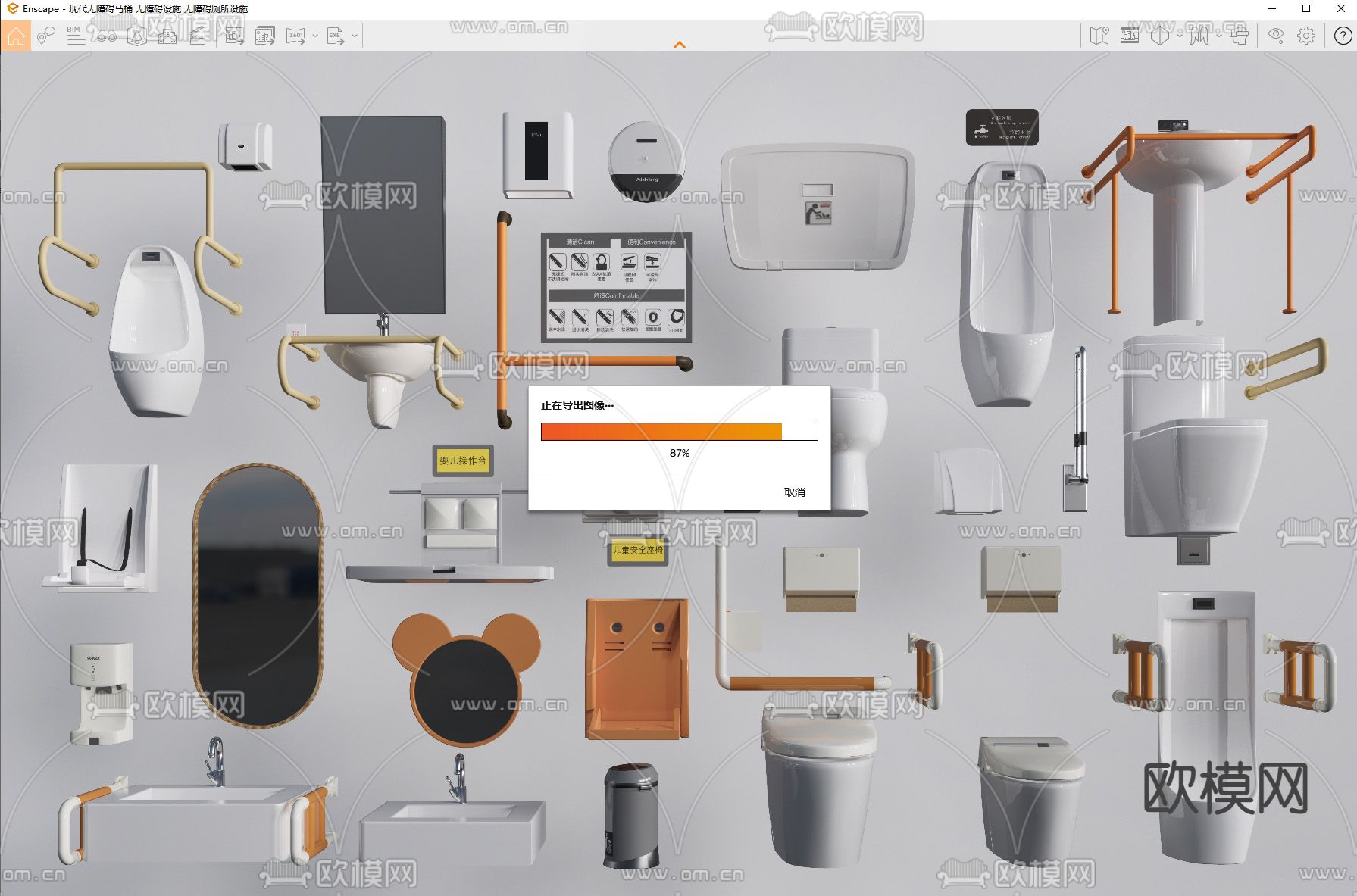Click the Home view icon
The height and width of the screenshot is (896, 1357).
tap(16, 36)
